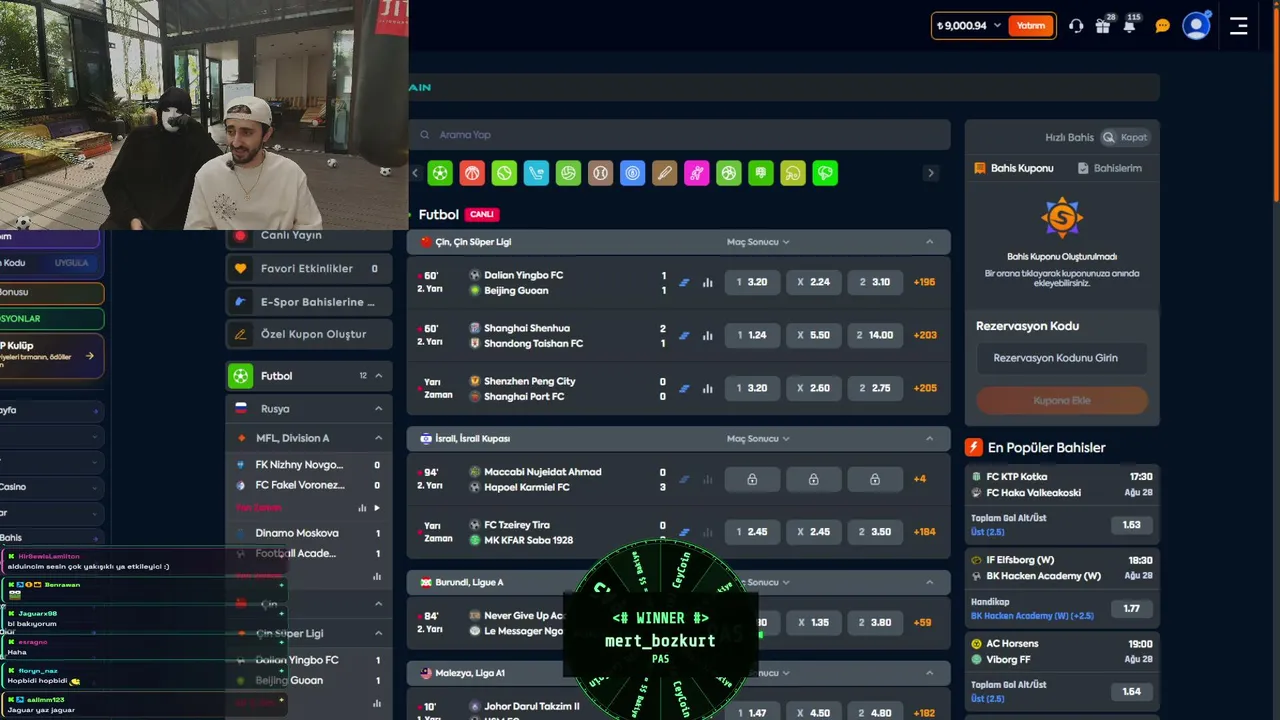The height and width of the screenshot is (720, 1280).
Task: Collapse the Malezya, Liga A1 section
Action: pos(929,673)
